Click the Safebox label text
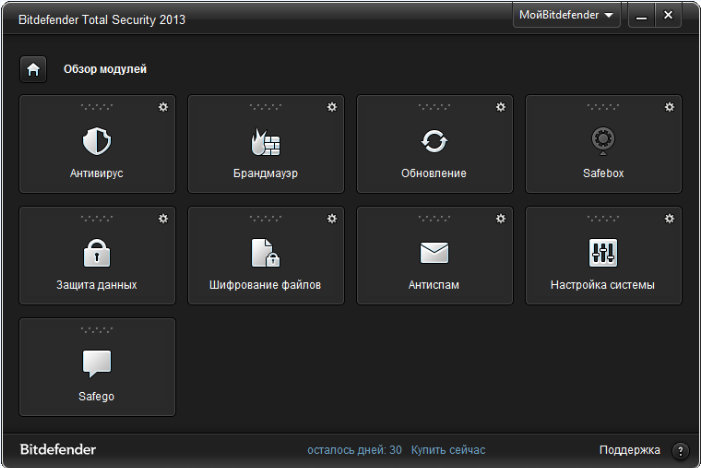 (603, 173)
